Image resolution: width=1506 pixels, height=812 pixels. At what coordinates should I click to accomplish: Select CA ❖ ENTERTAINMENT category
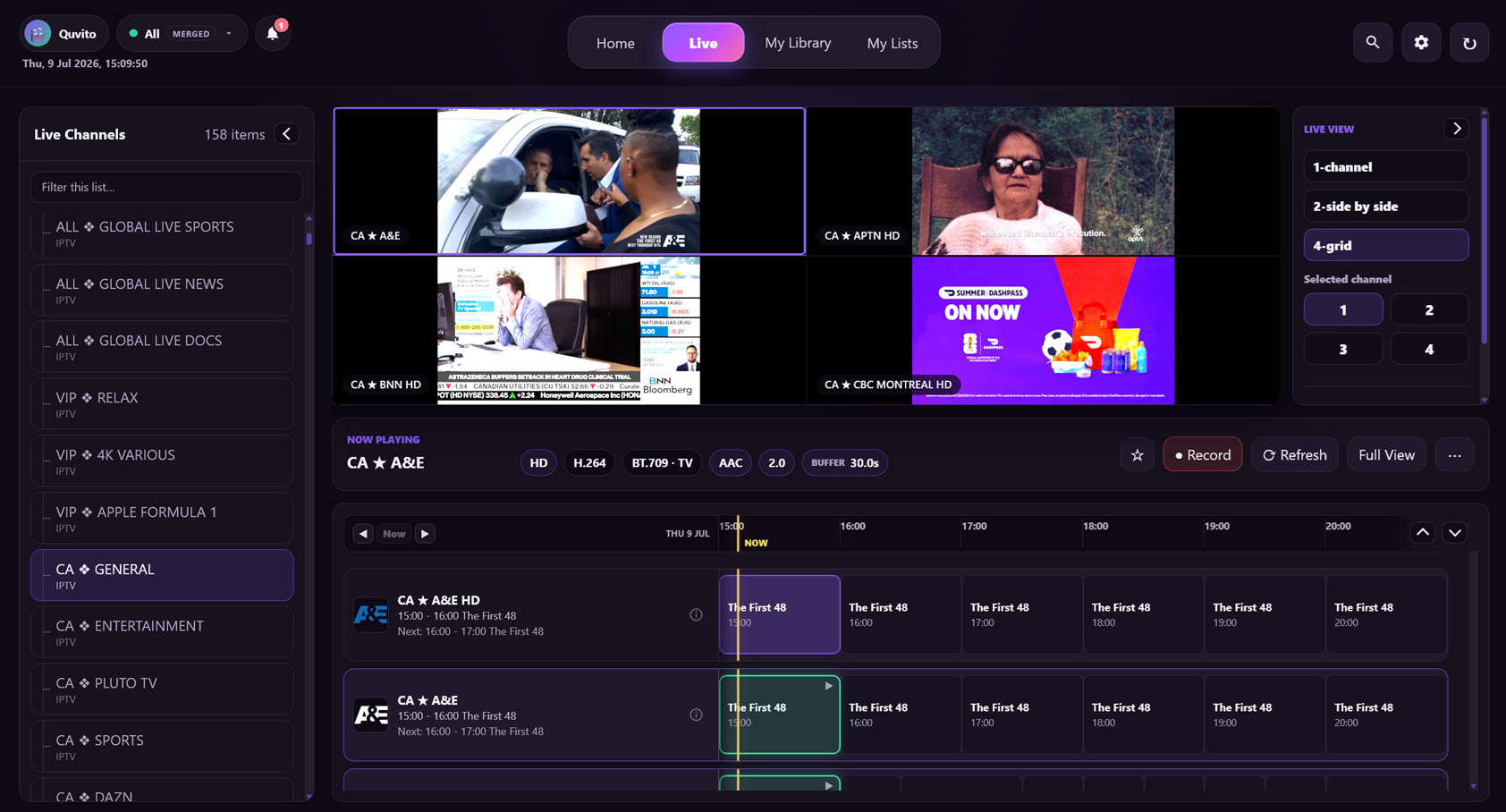click(162, 632)
